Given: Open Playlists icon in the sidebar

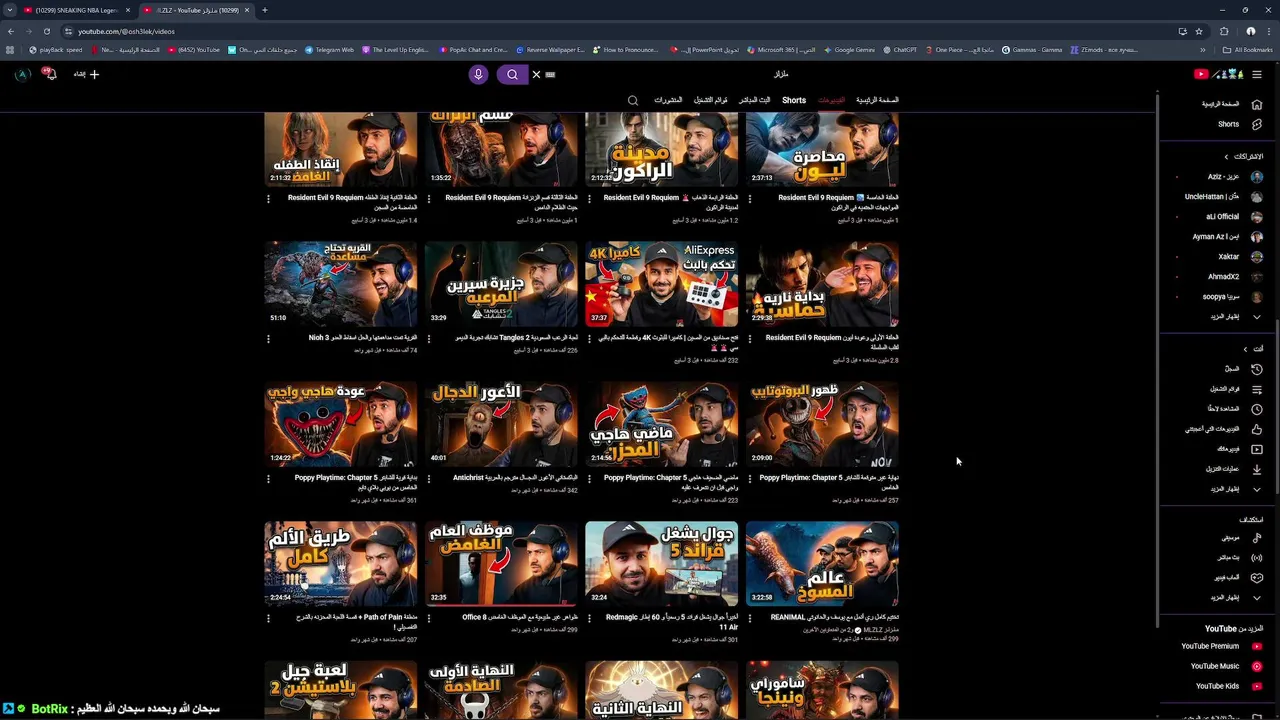Looking at the screenshot, I should [1257, 389].
